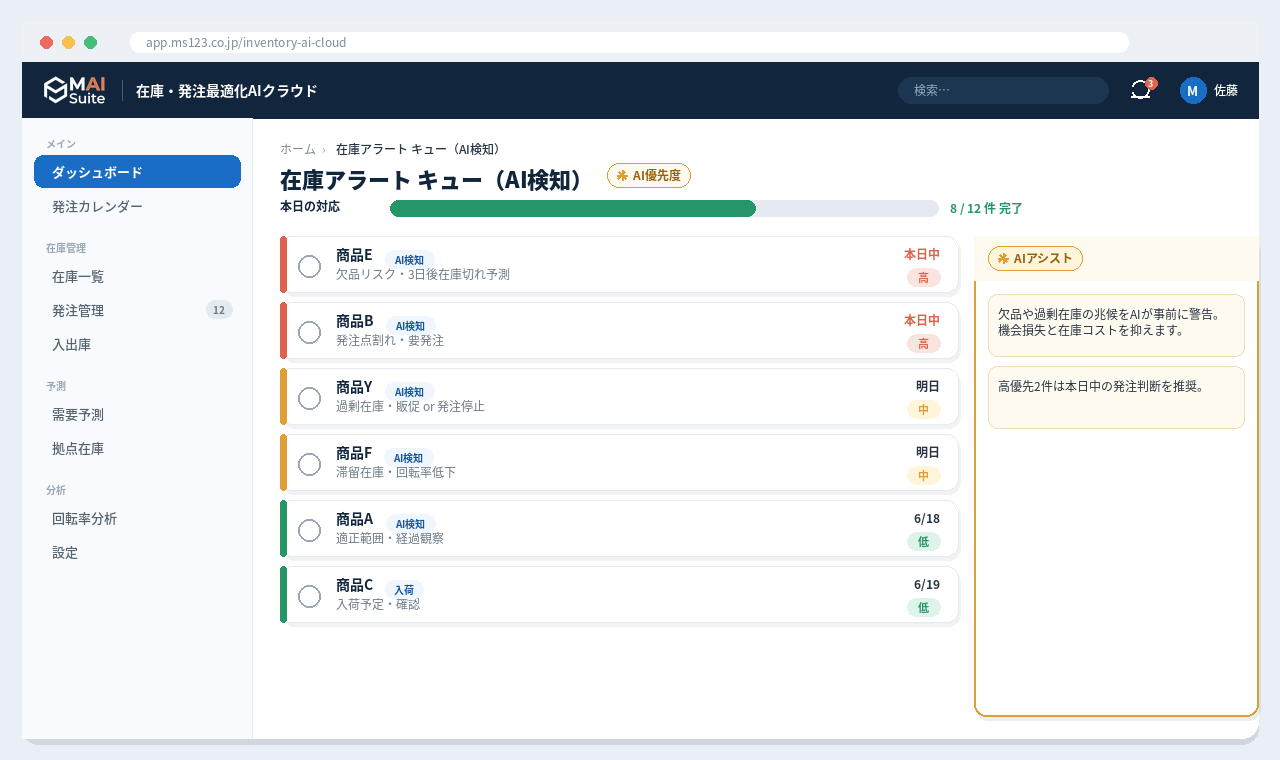
Task: Click '過剰在庫・販促 or 発注停止' description
Action: tap(410, 406)
